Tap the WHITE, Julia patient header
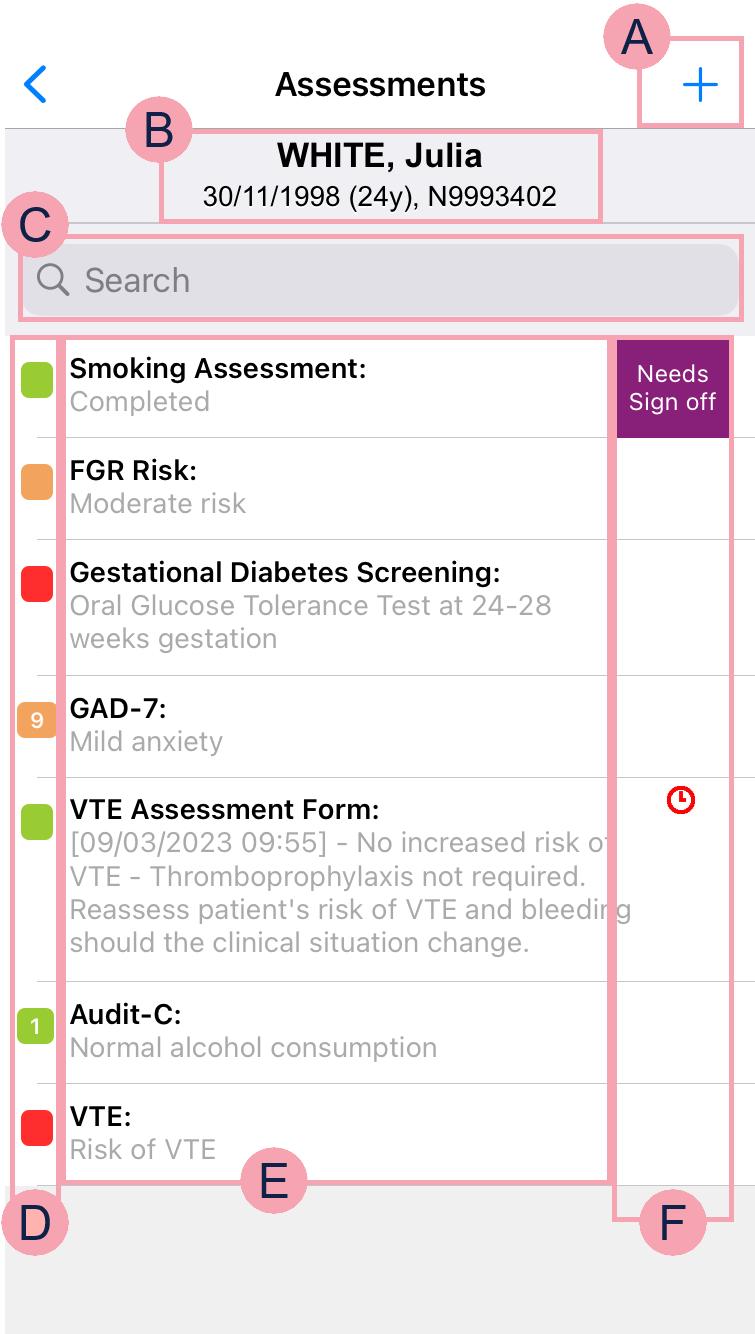Screen dimensions: 755x1334 click(x=380, y=175)
